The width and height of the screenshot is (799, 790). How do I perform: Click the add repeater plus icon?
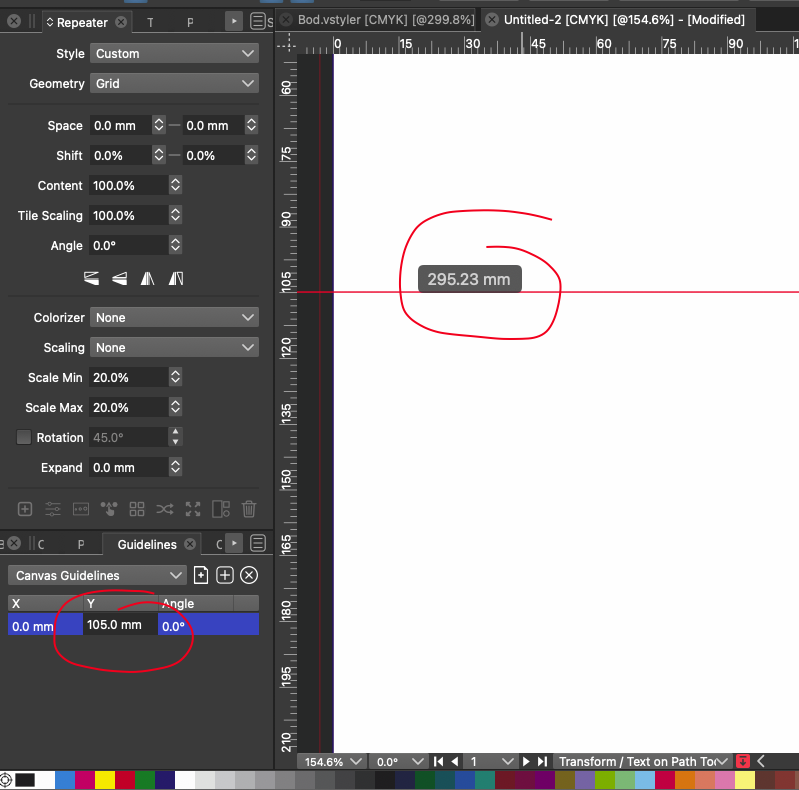25,509
